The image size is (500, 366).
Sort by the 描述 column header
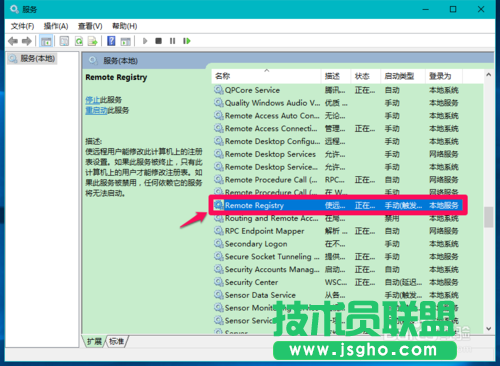click(336, 76)
